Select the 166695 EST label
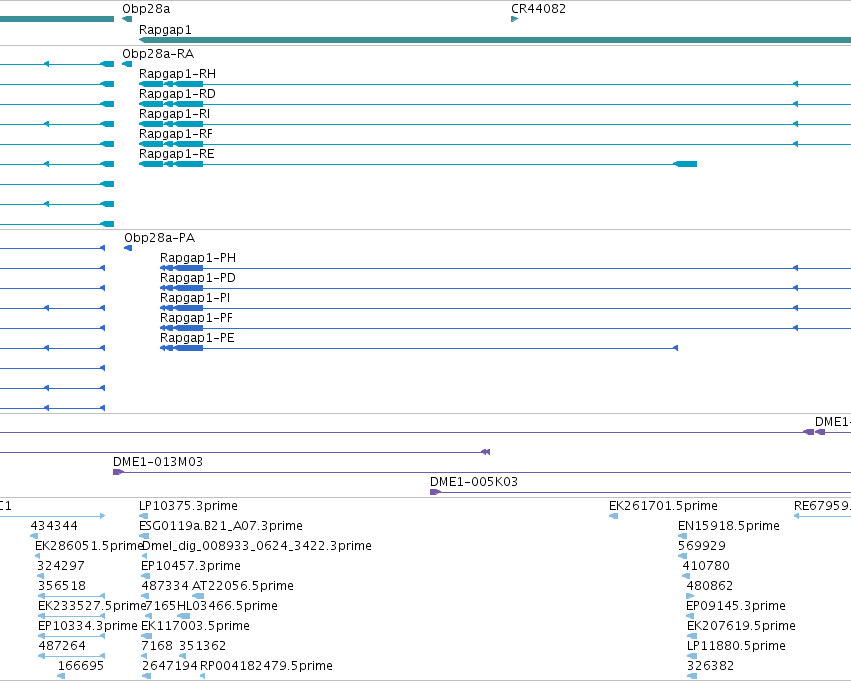Screen dimensions: 851x681 coord(81,666)
